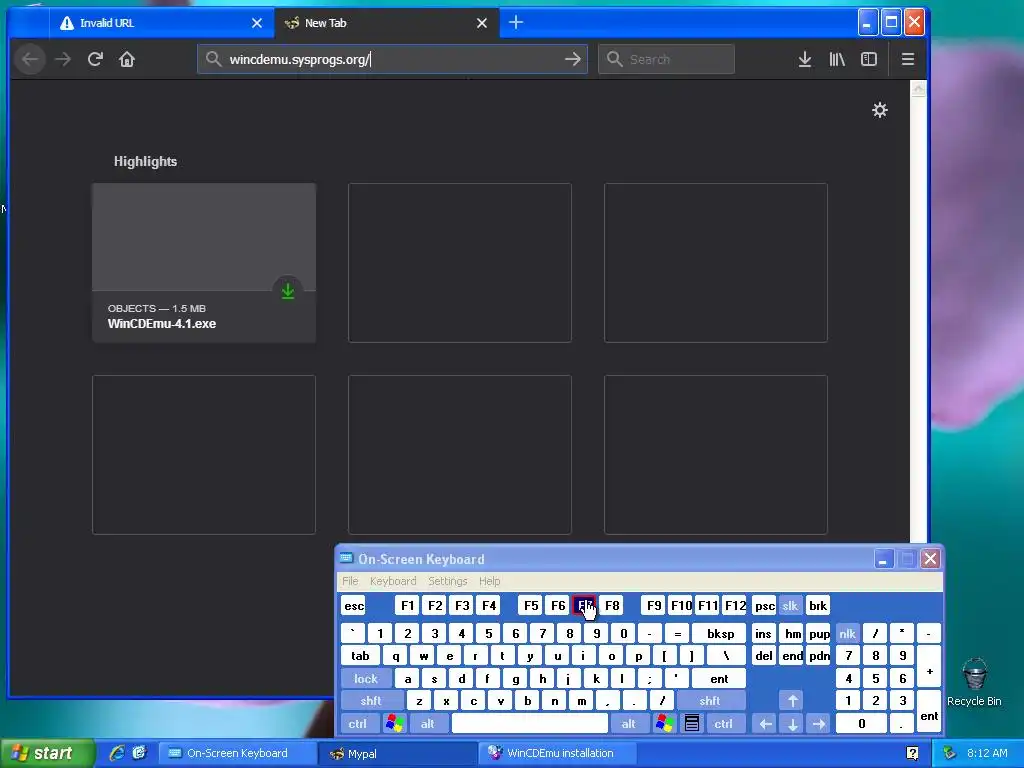Open the downloads panel icon
Image resolution: width=1024 pixels, height=768 pixels.
pyautogui.click(x=805, y=59)
